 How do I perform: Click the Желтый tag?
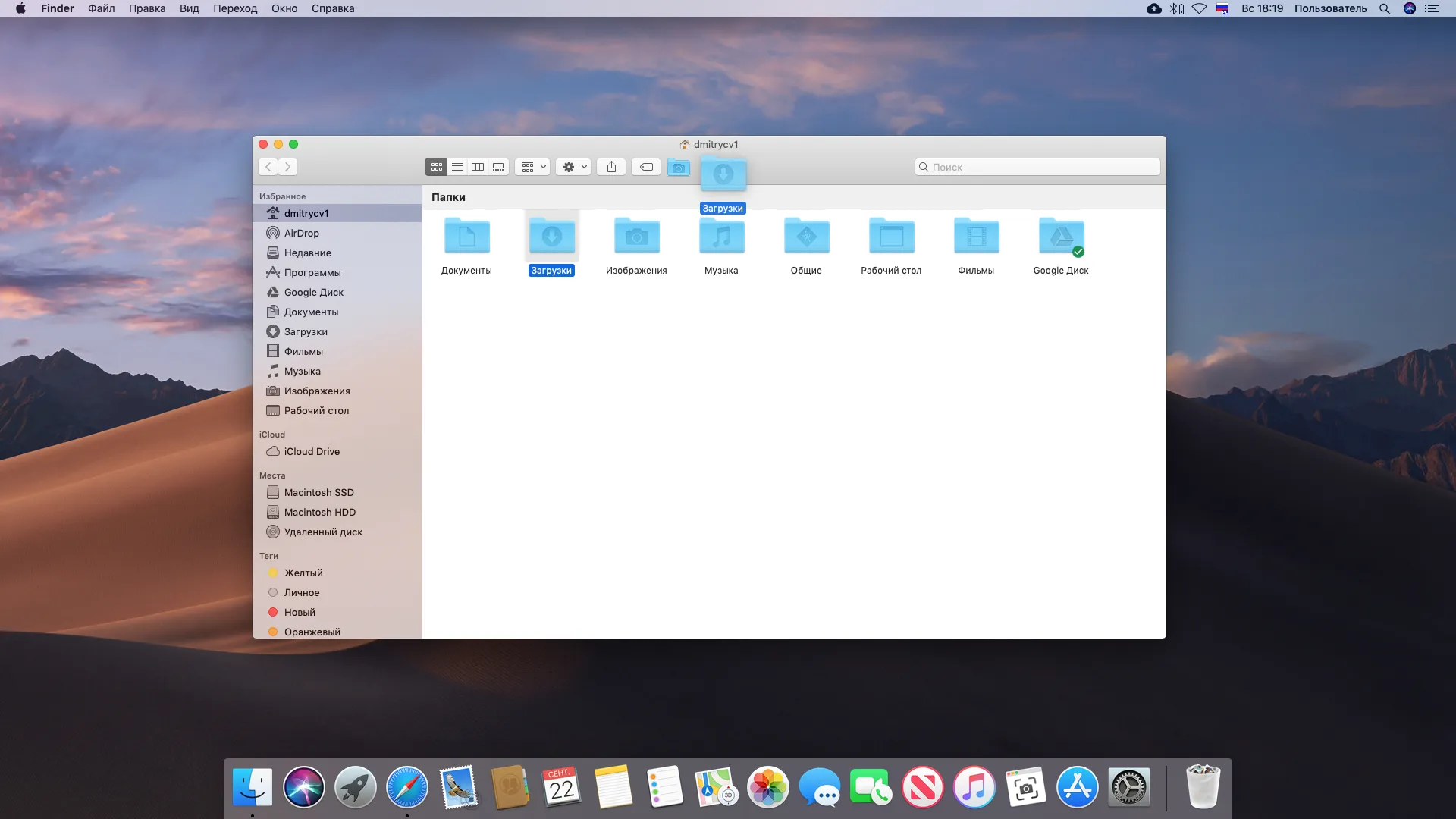coord(337,573)
